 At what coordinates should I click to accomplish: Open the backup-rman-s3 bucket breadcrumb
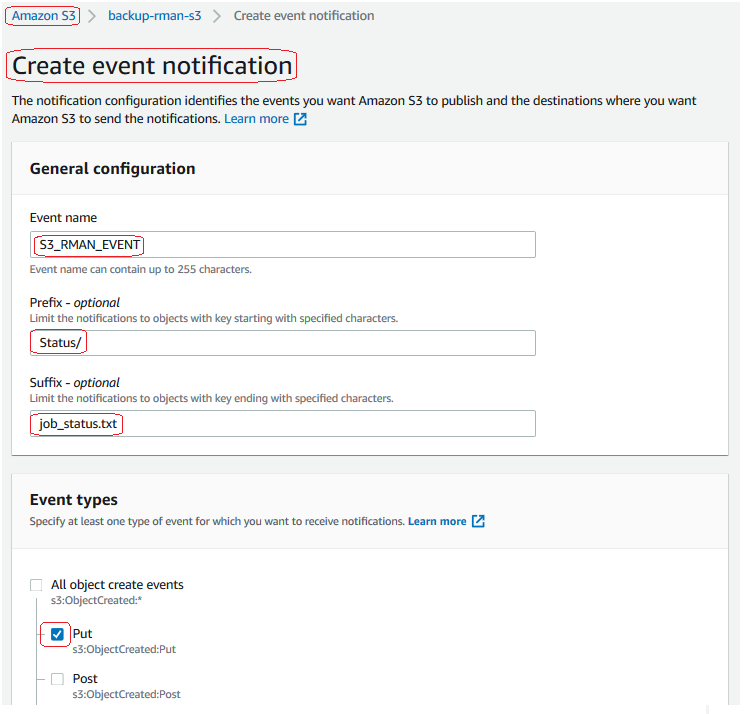(x=155, y=16)
